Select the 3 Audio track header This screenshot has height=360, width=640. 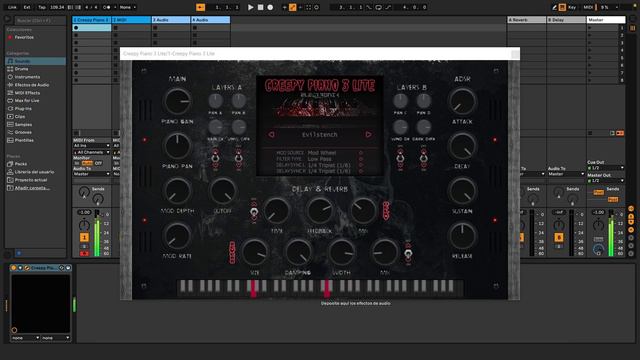(171, 20)
